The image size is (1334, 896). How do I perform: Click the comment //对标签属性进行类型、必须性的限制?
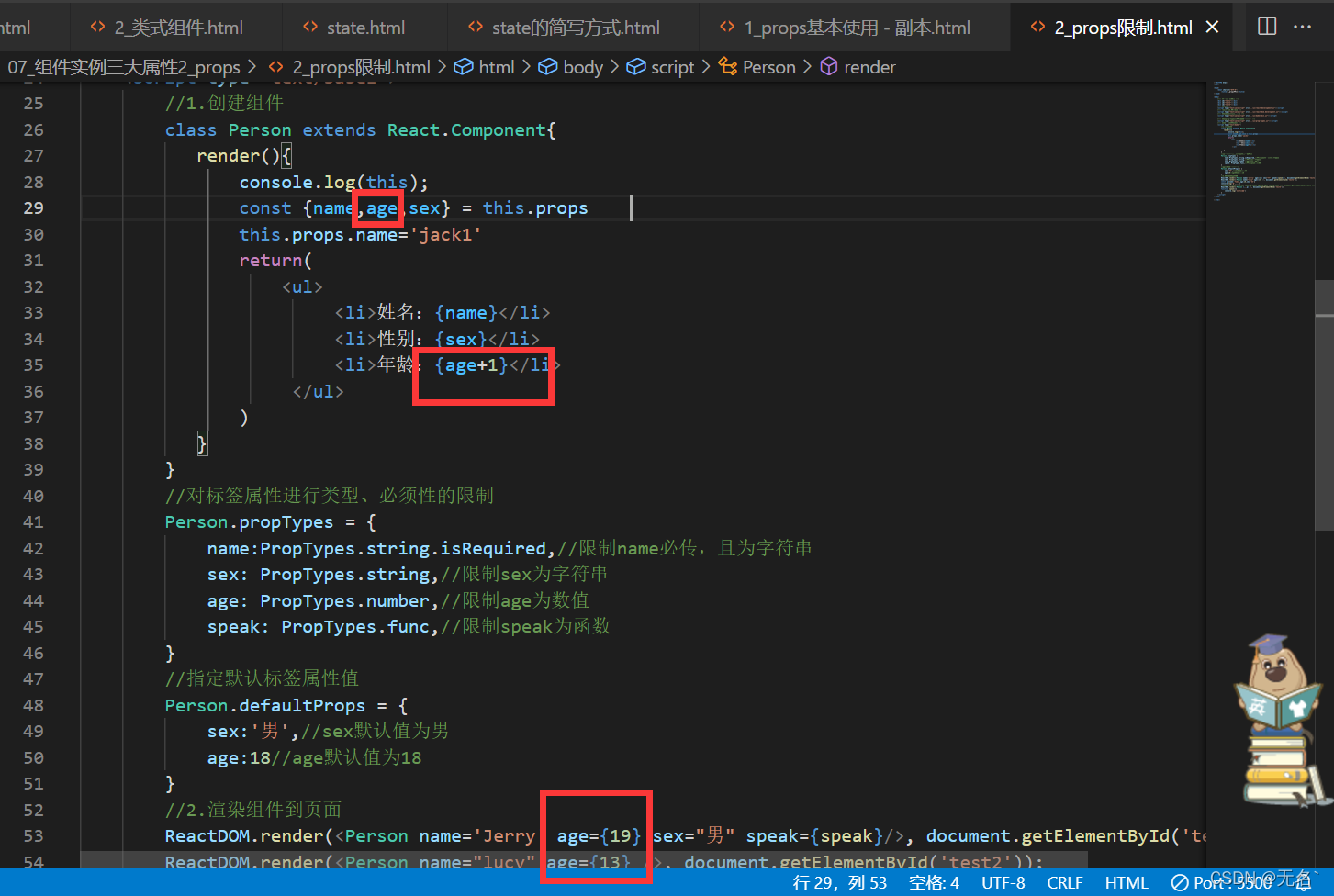(329, 497)
